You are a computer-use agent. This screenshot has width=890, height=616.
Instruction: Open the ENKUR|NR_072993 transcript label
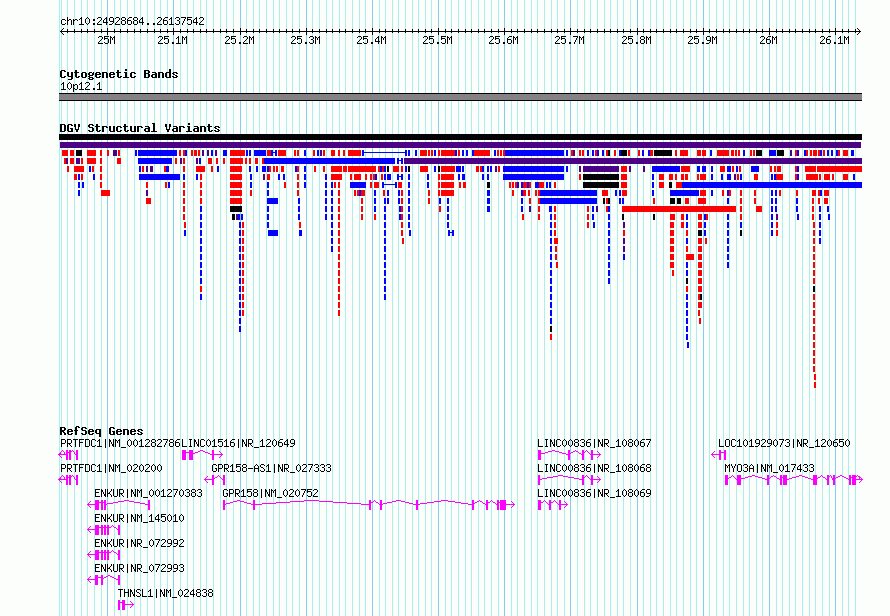(x=139, y=568)
